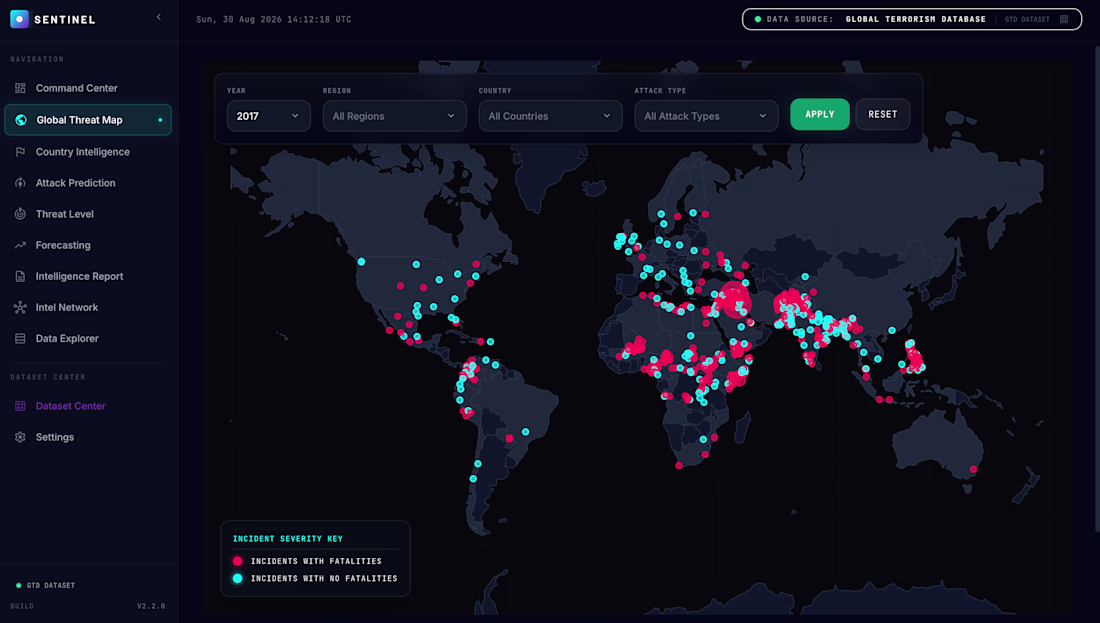Click the Attack Prediction icon
1100x623 pixels.
20,183
